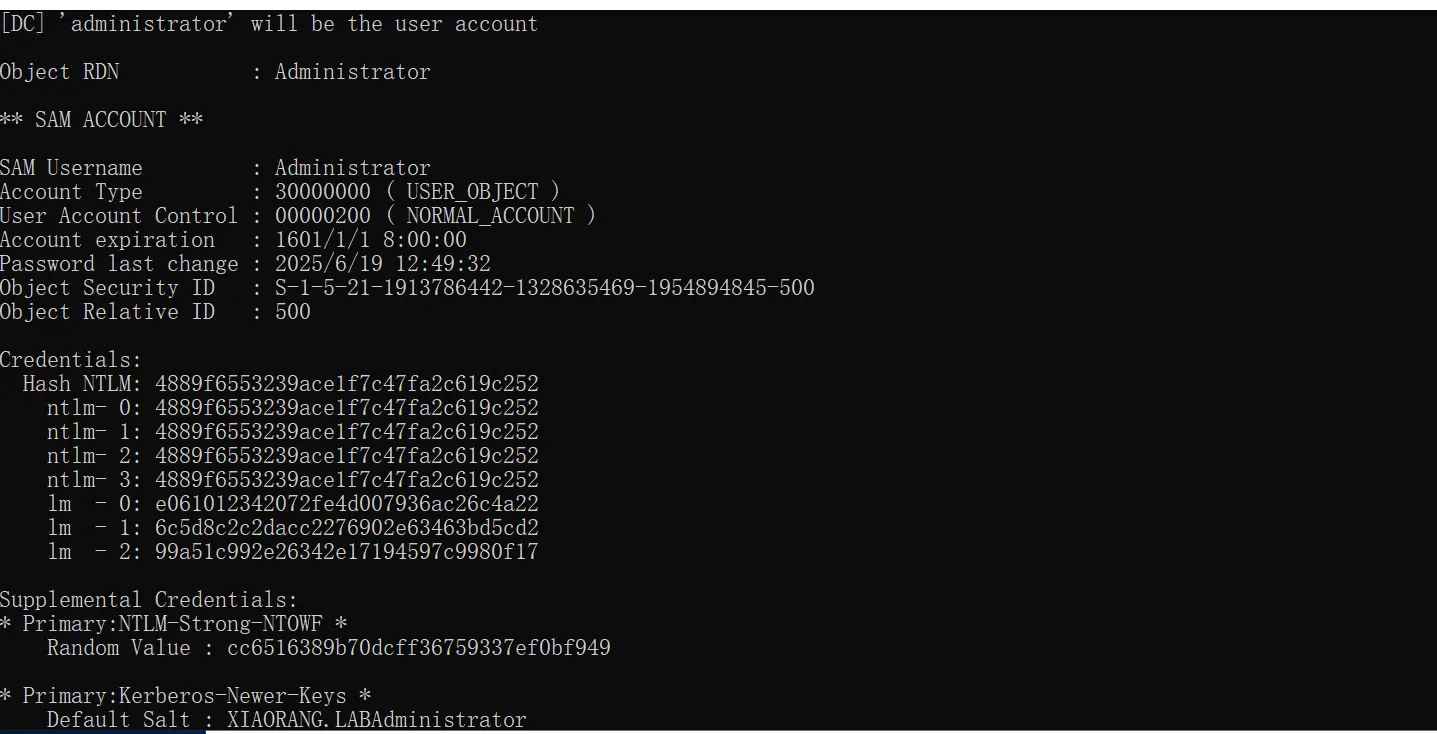
Task: Click the Object RDN Administrator value
Action: (352, 72)
